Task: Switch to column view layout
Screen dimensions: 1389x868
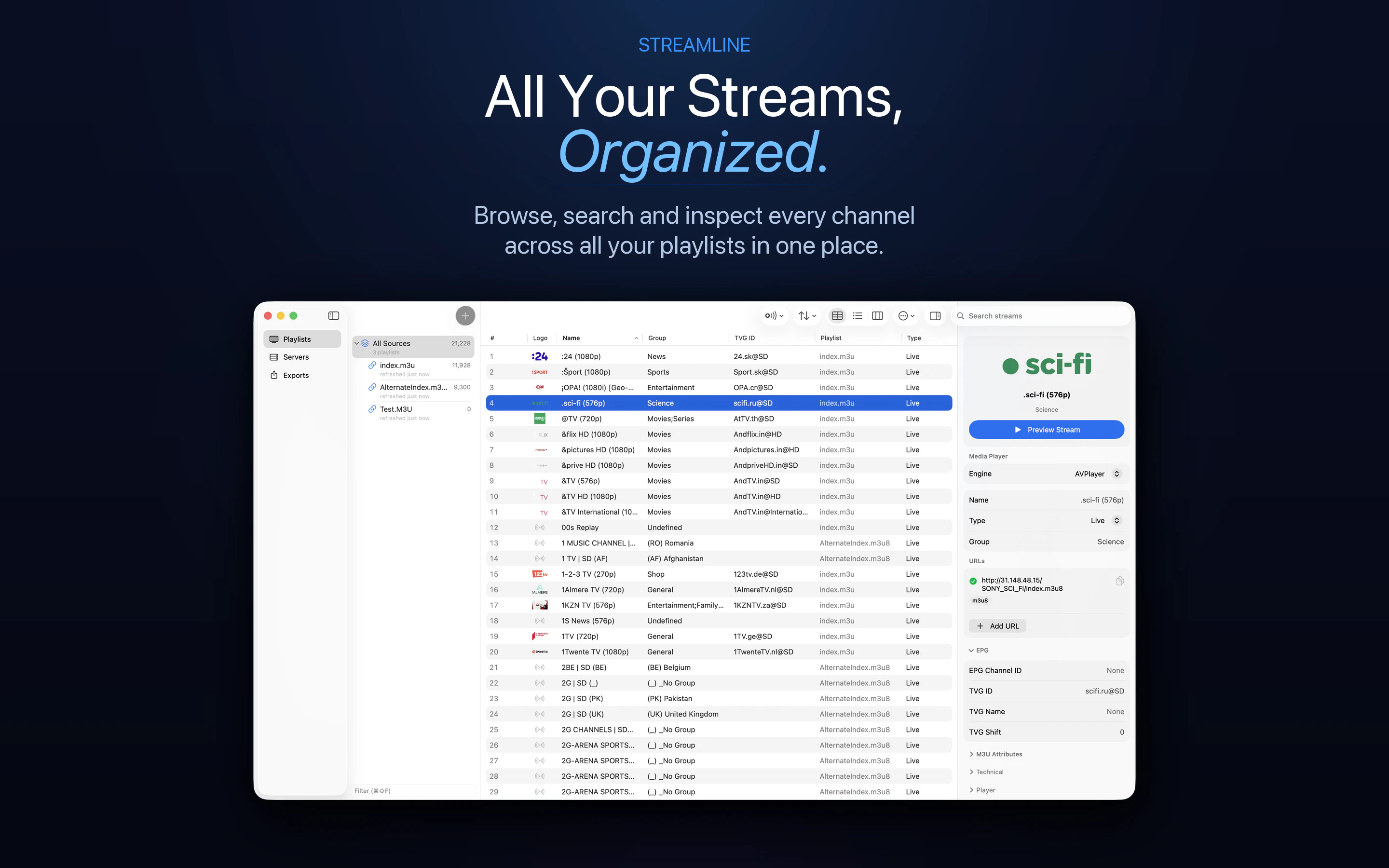Action: click(x=877, y=315)
